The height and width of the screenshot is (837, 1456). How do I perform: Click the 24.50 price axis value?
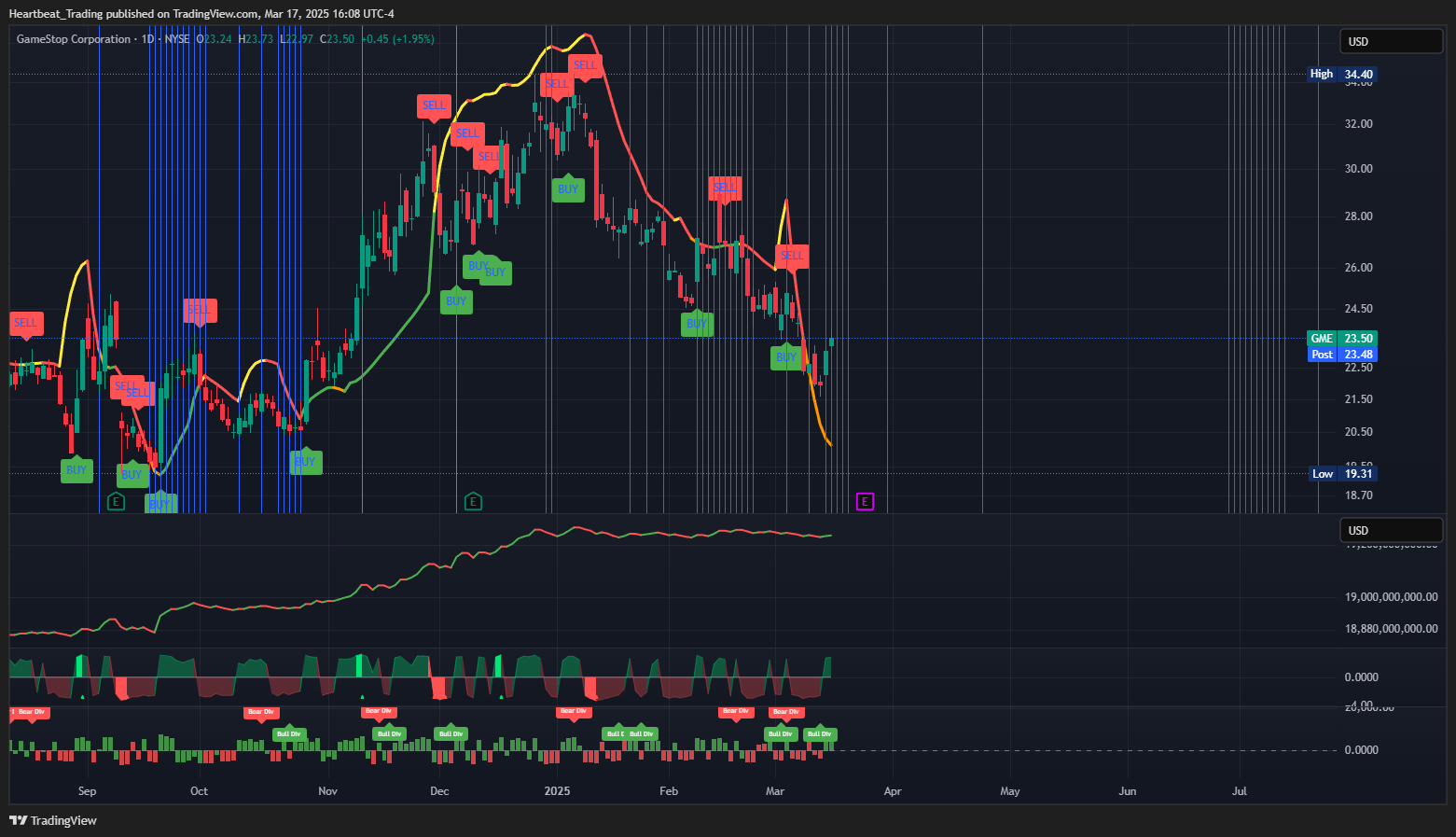click(x=1358, y=309)
